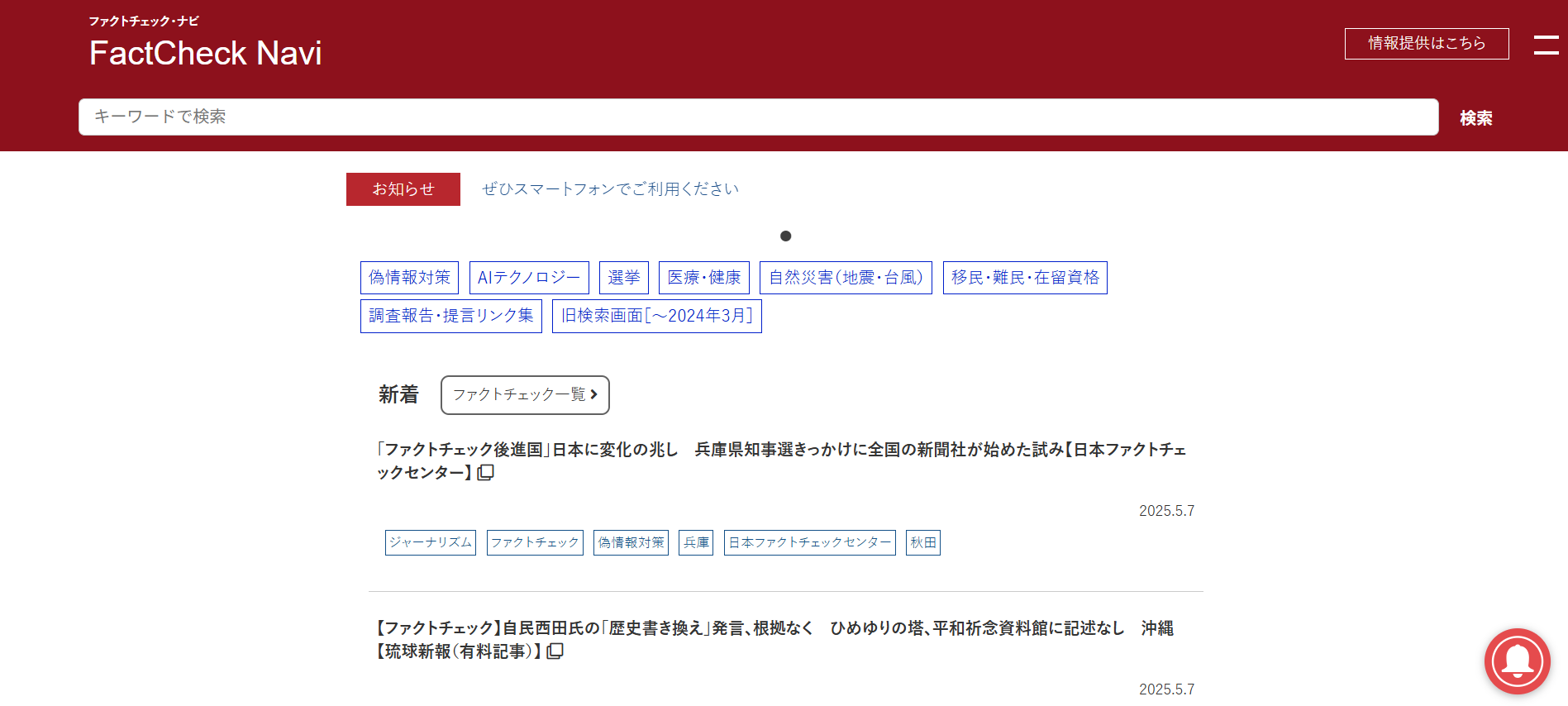The width and height of the screenshot is (1568, 706).
Task: Click the ファクトチェック article tag
Action: pos(535,542)
